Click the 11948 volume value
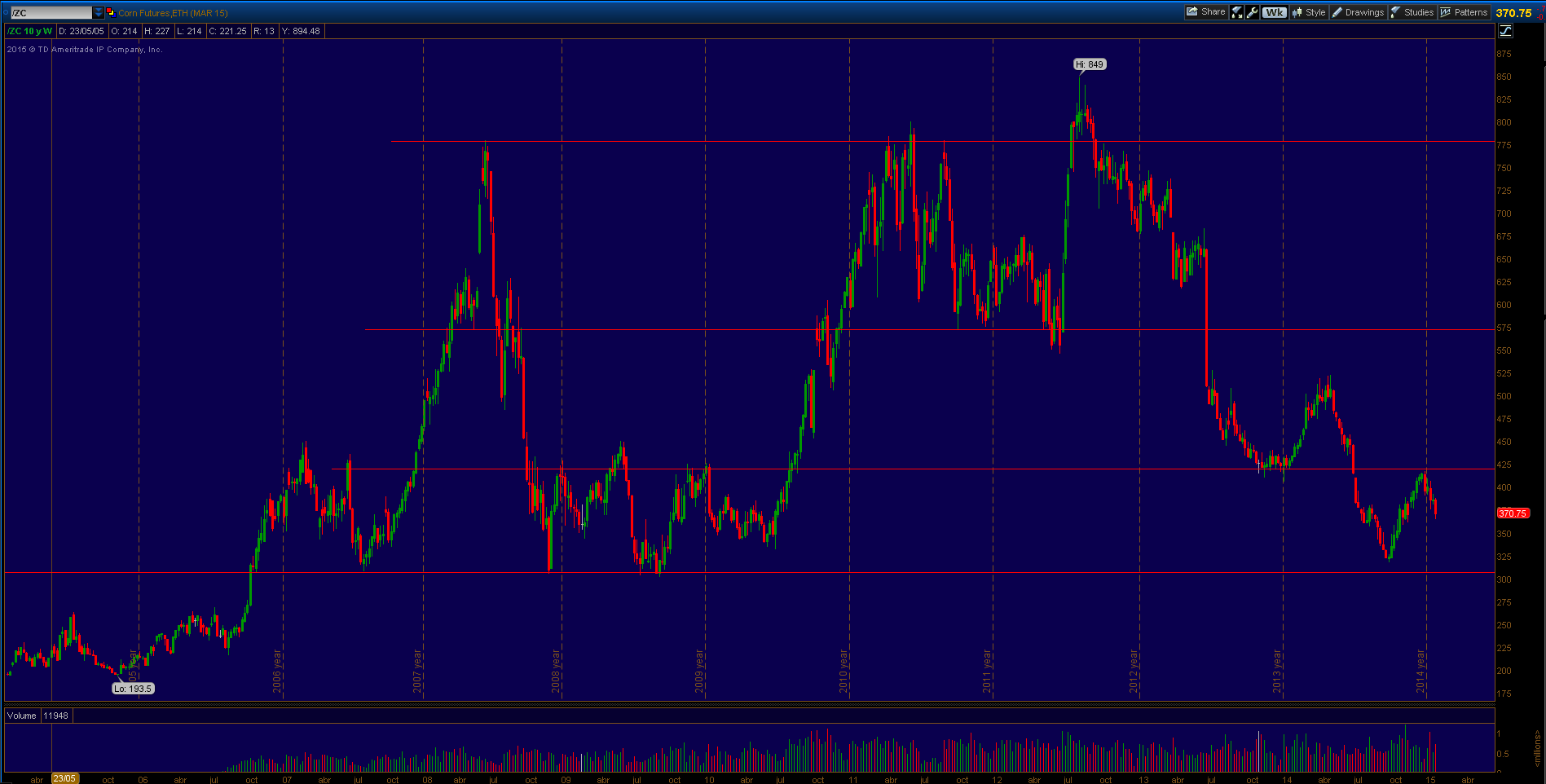Screen dimensions: 1546x784 (x=56, y=716)
